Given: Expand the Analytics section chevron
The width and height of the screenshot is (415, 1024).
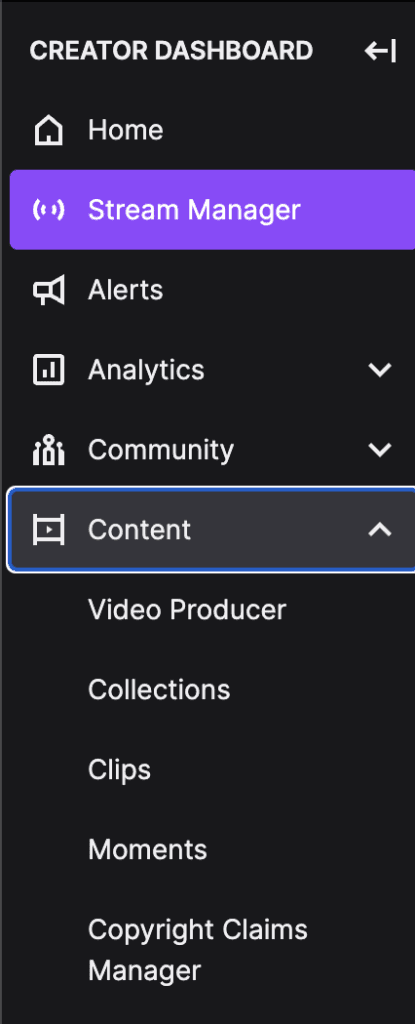Looking at the screenshot, I should 380,370.
